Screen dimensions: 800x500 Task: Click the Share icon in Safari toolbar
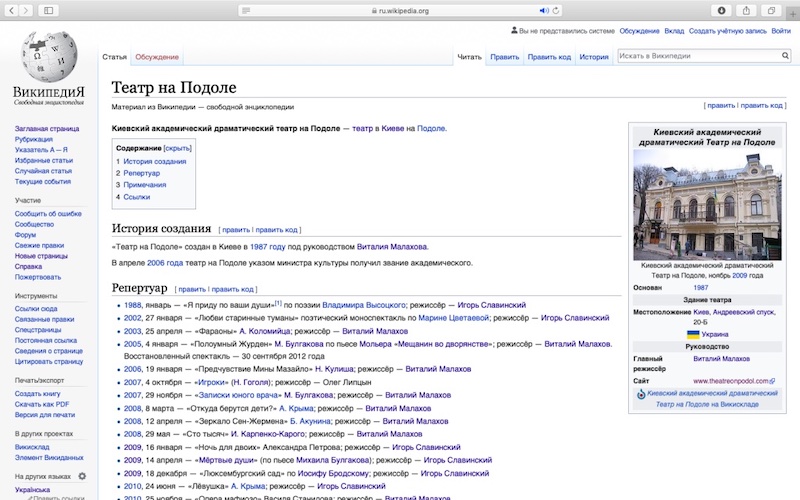click(746, 10)
